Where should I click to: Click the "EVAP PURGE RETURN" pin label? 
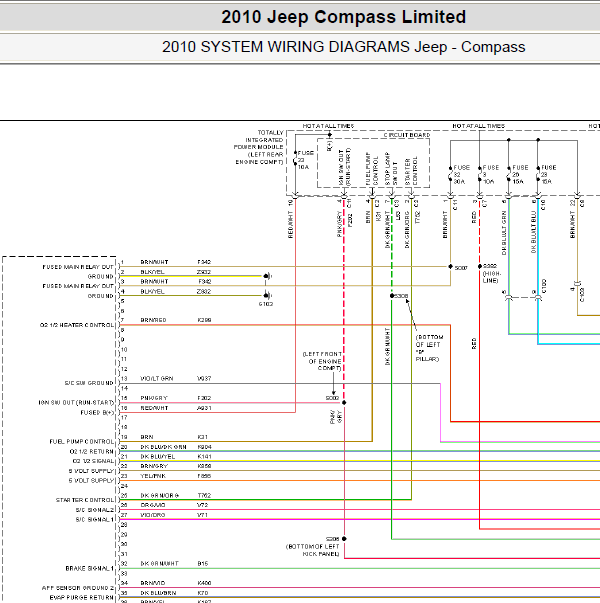[x=82, y=597]
